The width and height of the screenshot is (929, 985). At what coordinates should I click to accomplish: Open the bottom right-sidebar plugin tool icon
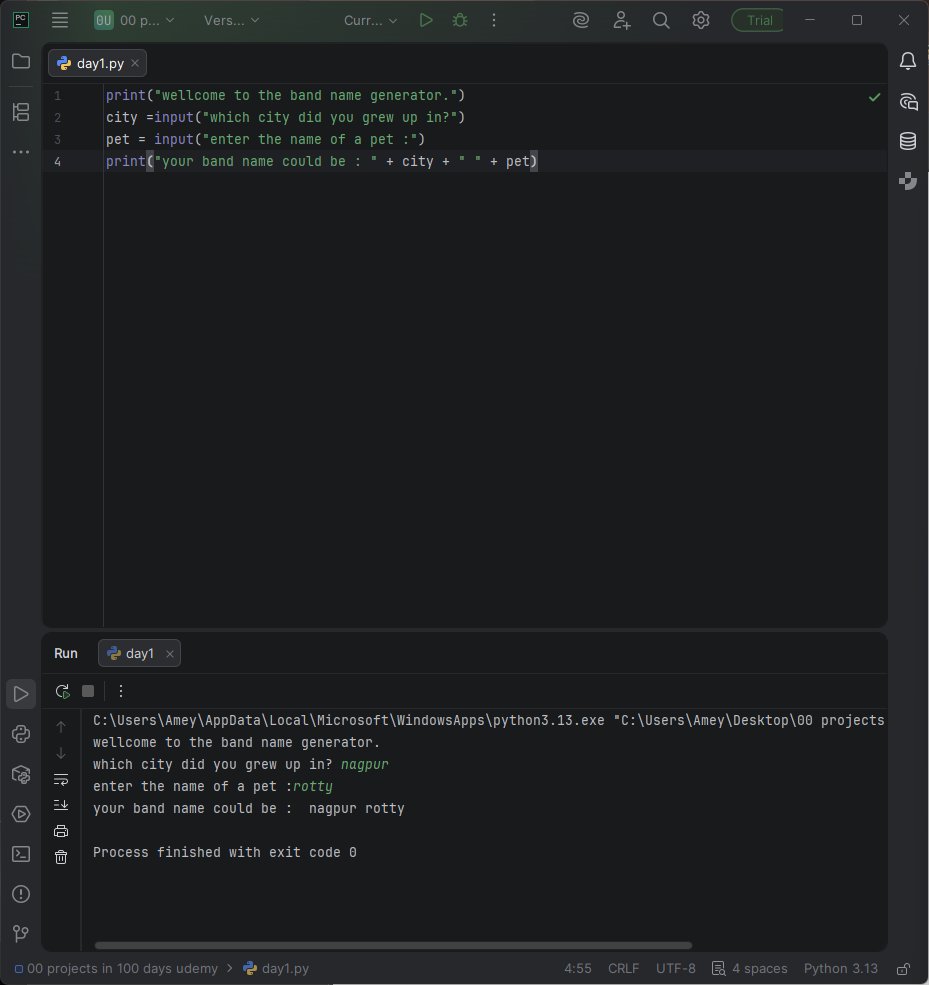point(908,181)
